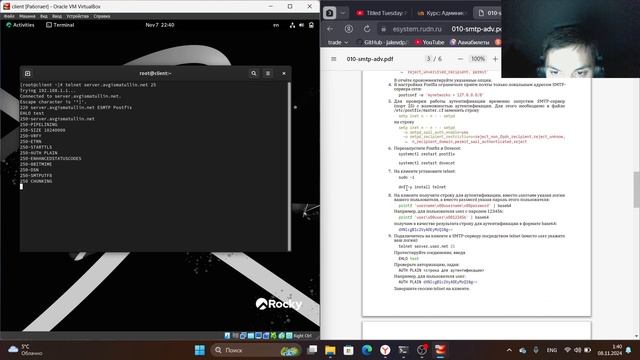Open a new tab in the terminal window
The image size is (640, 360).
click(28, 73)
